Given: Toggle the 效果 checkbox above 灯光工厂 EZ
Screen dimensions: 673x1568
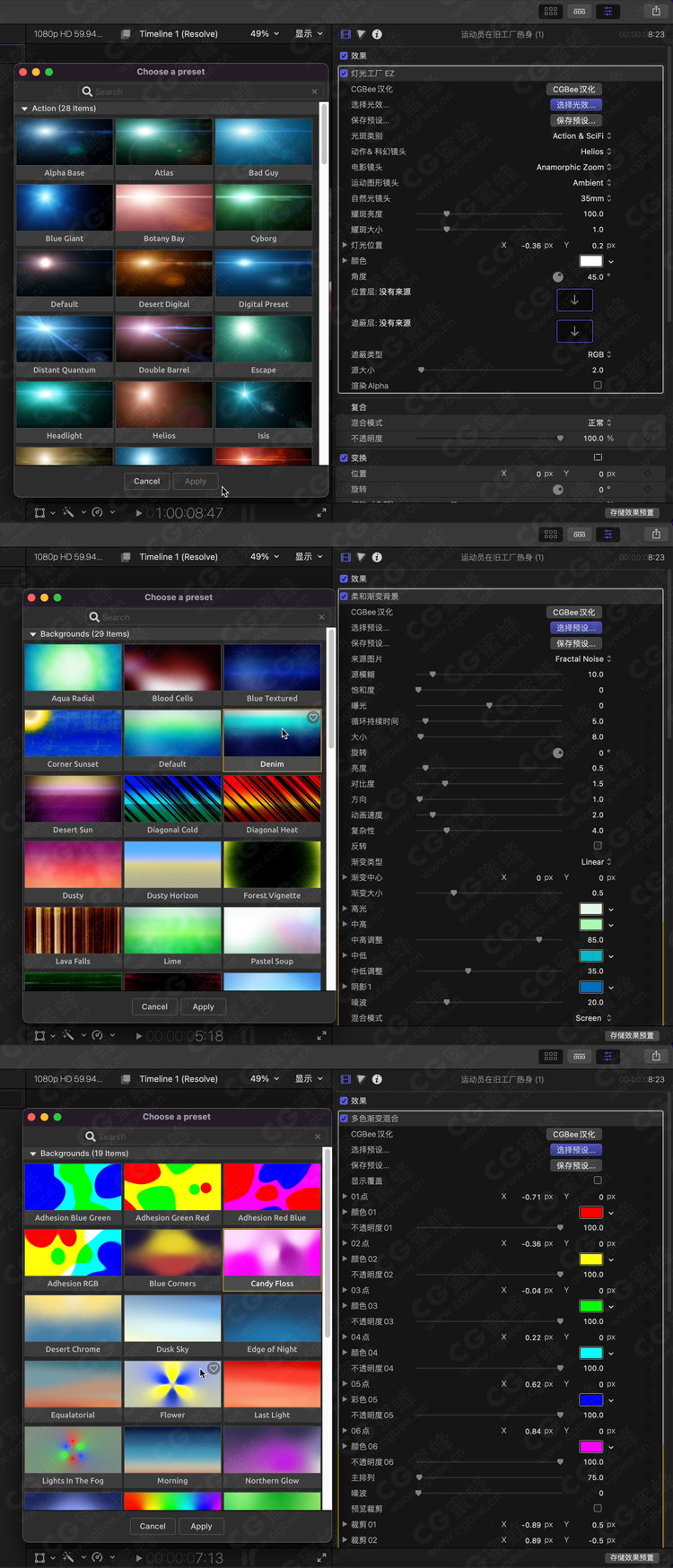Looking at the screenshot, I should point(344,56).
